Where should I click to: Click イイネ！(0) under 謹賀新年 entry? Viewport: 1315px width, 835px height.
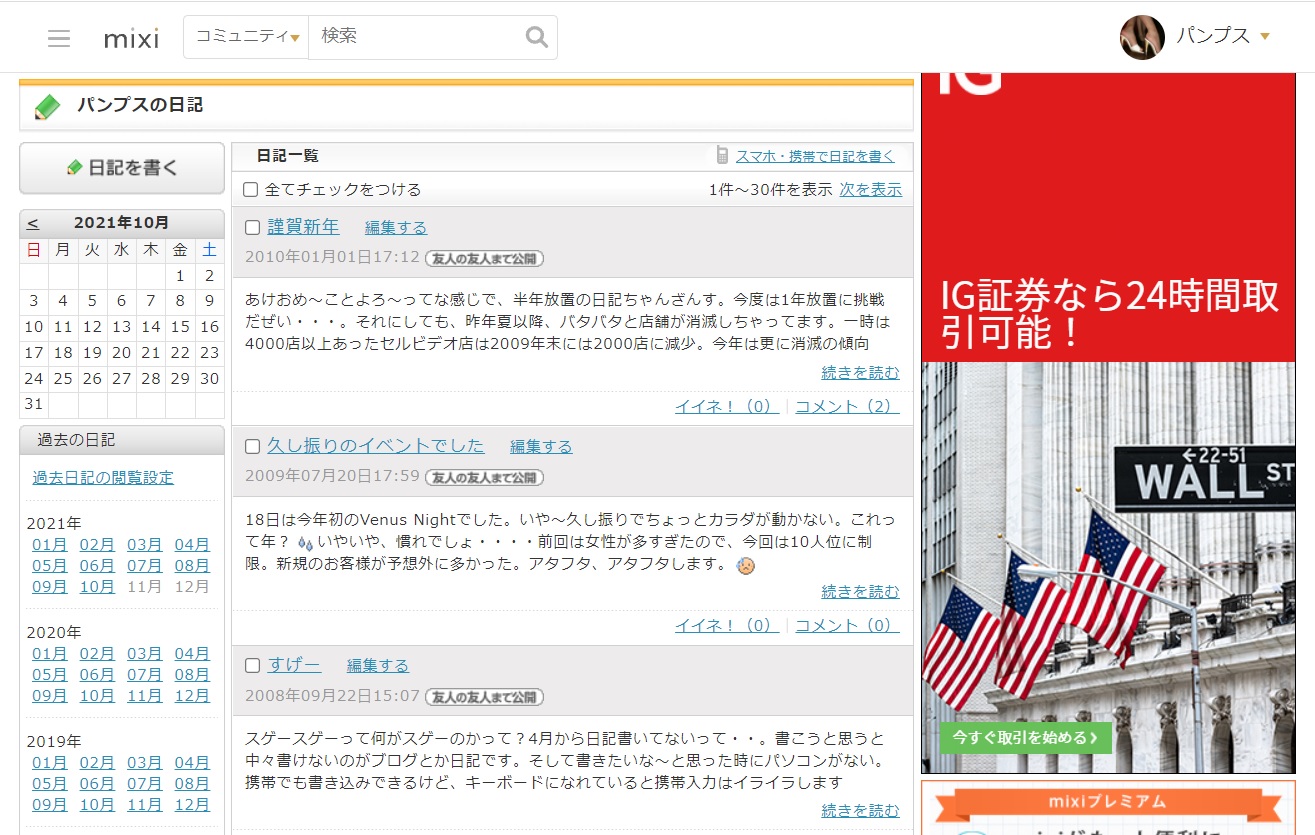coord(727,406)
